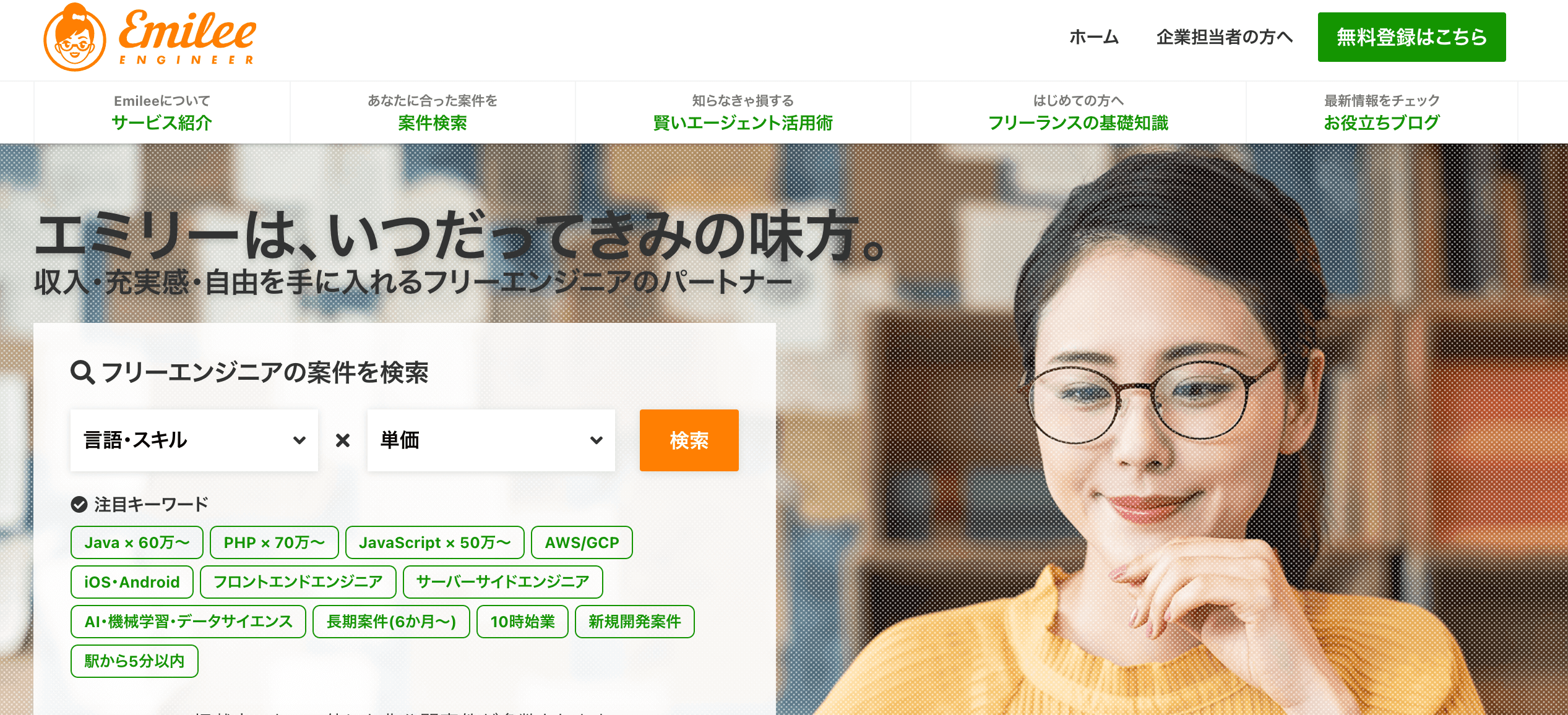Viewport: 1568px width, 715px height.
Task: Click the orange 検索 button
Action: (689, 440)
